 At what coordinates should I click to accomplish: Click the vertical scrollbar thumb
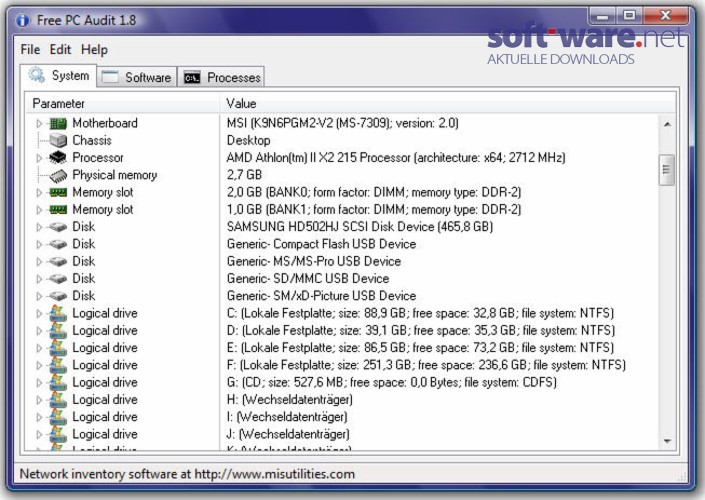pyautogui.click(x=667, y=170)
